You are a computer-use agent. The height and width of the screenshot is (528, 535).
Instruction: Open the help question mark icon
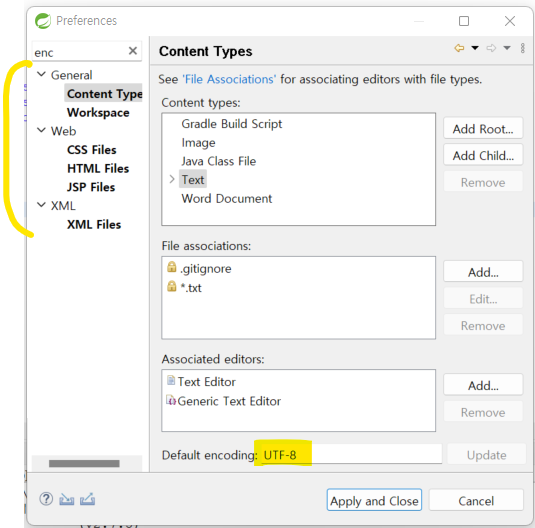pyautogui.click(x=46, y=499)
